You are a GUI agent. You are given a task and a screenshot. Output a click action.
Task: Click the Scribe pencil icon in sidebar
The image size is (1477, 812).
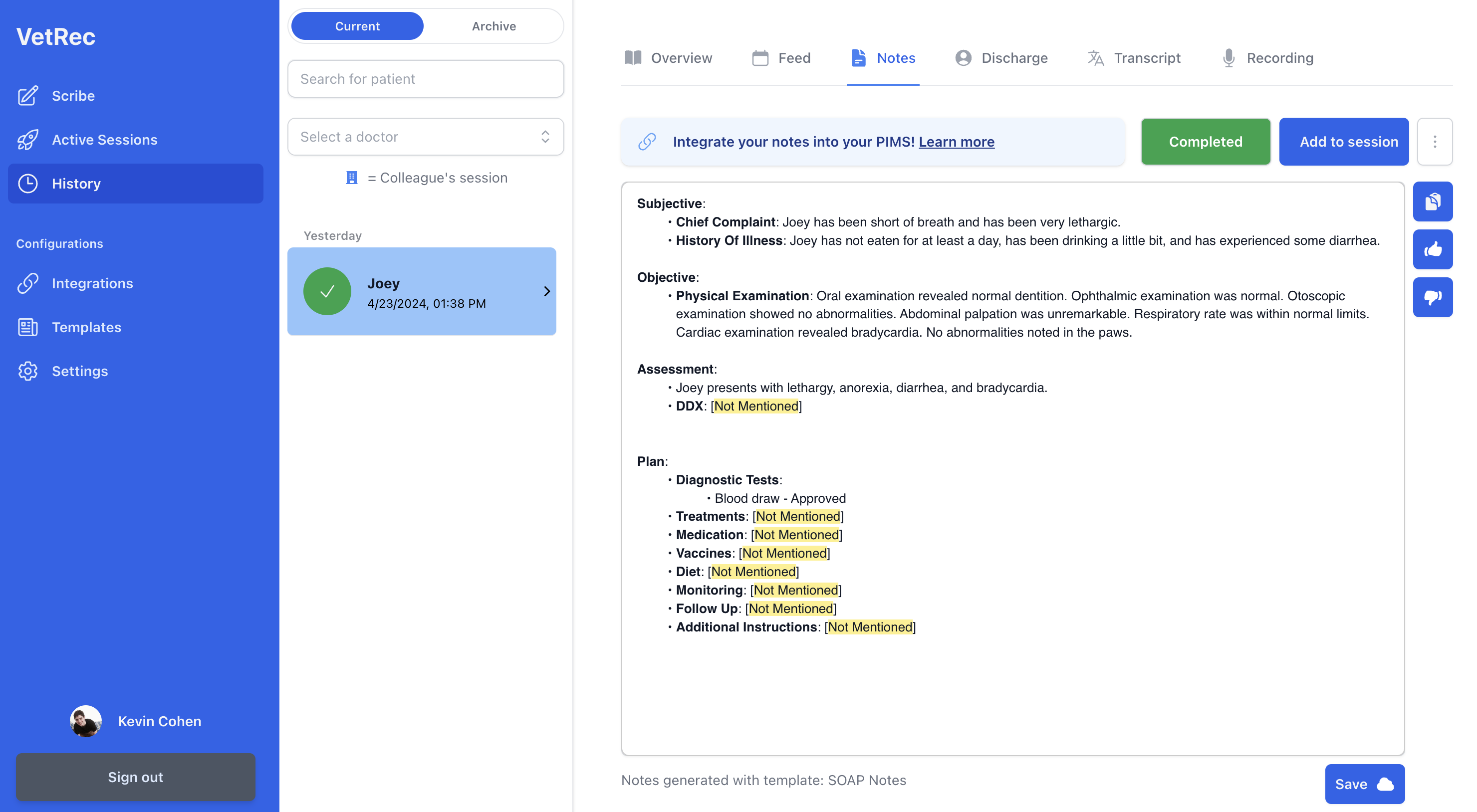(x=27, y=96)
